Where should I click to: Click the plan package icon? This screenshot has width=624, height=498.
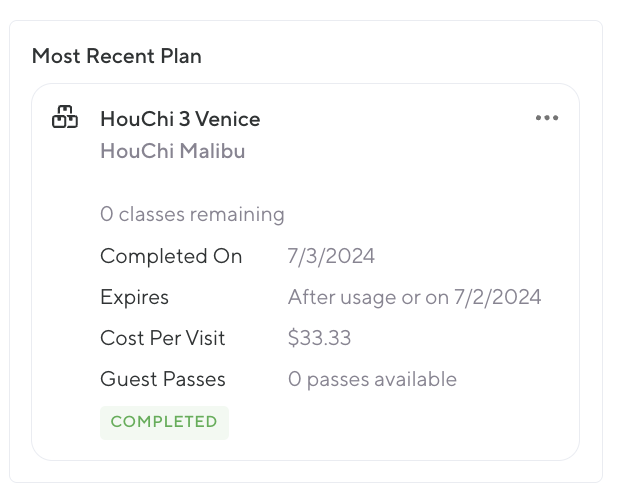point(65,118)
